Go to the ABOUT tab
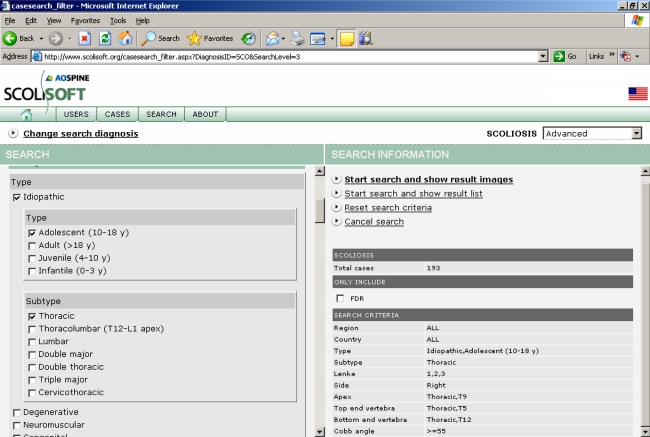This screenshot has height=437, width=650. (x=205, y=114)
